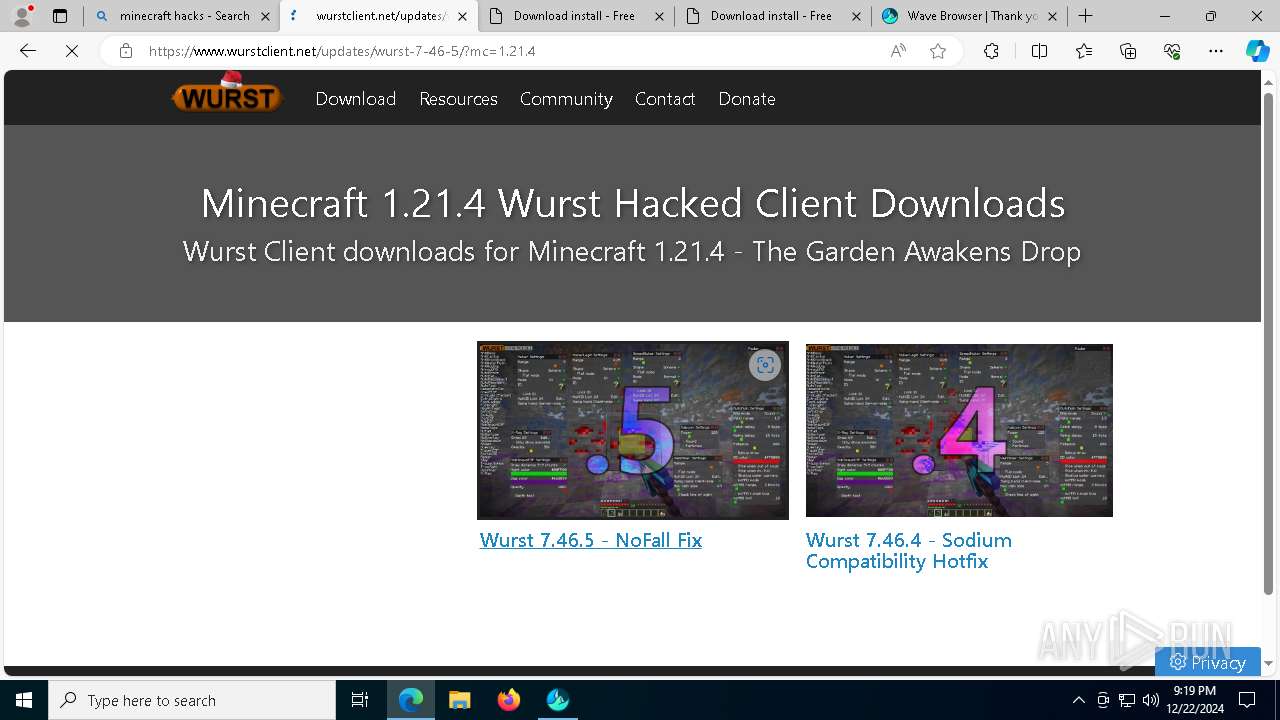The image size is (1280, 720).
Task: Open network settings in tray
Action: (1127, 700)
